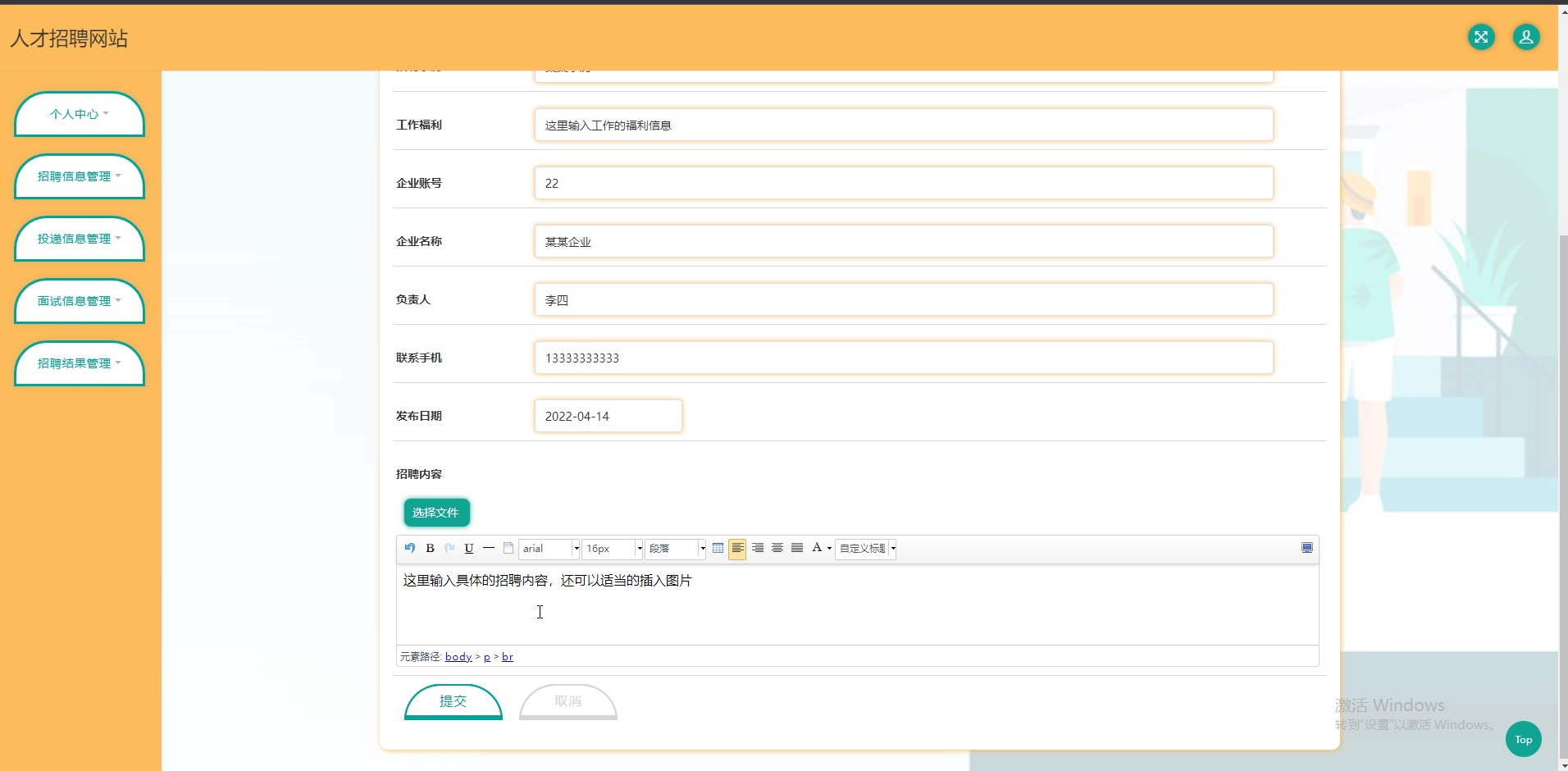This screenshot has height=771, width=1568.
Task: Expand the 面试信息管理 sidebar menu
Action: [79, 301]
